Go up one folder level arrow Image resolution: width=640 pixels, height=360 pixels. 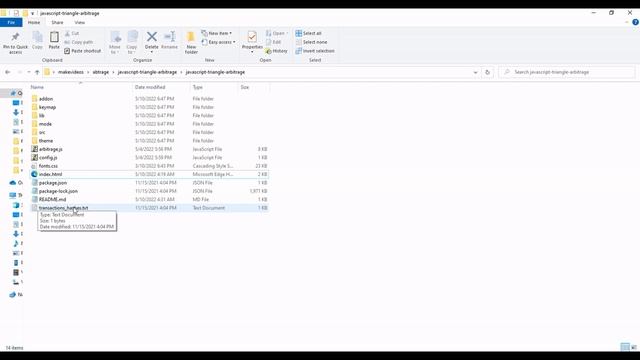click(37, 72)
